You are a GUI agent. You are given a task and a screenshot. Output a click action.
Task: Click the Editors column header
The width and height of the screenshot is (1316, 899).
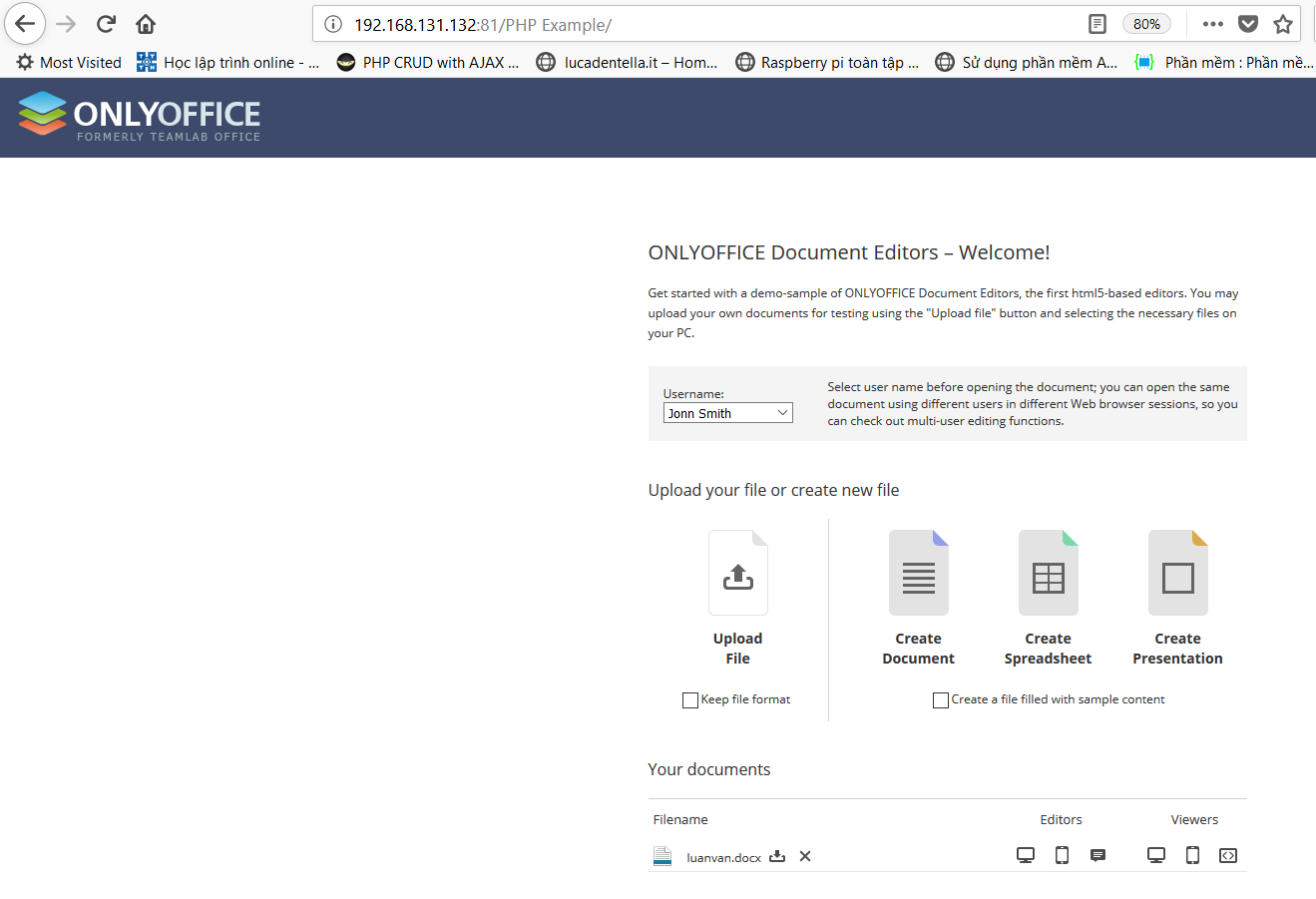(x=1061, y=820)
